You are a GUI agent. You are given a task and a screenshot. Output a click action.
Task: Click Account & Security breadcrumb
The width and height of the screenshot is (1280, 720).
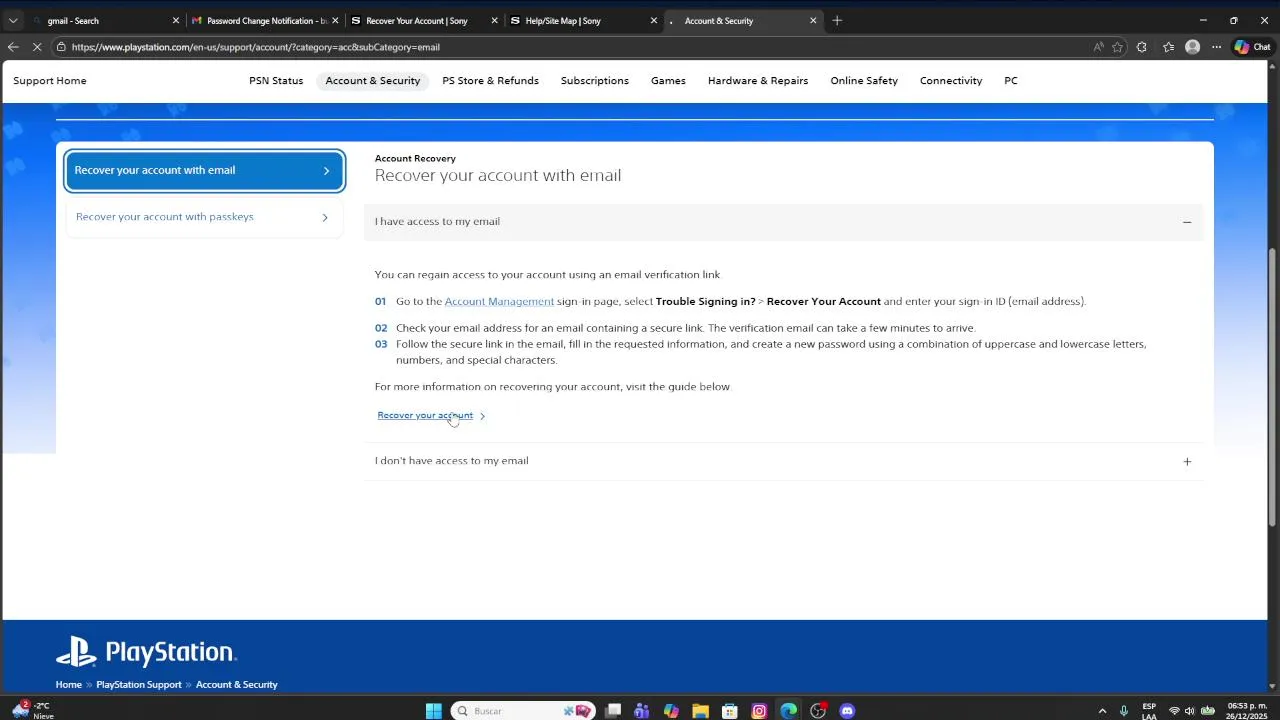pos(237,685)
